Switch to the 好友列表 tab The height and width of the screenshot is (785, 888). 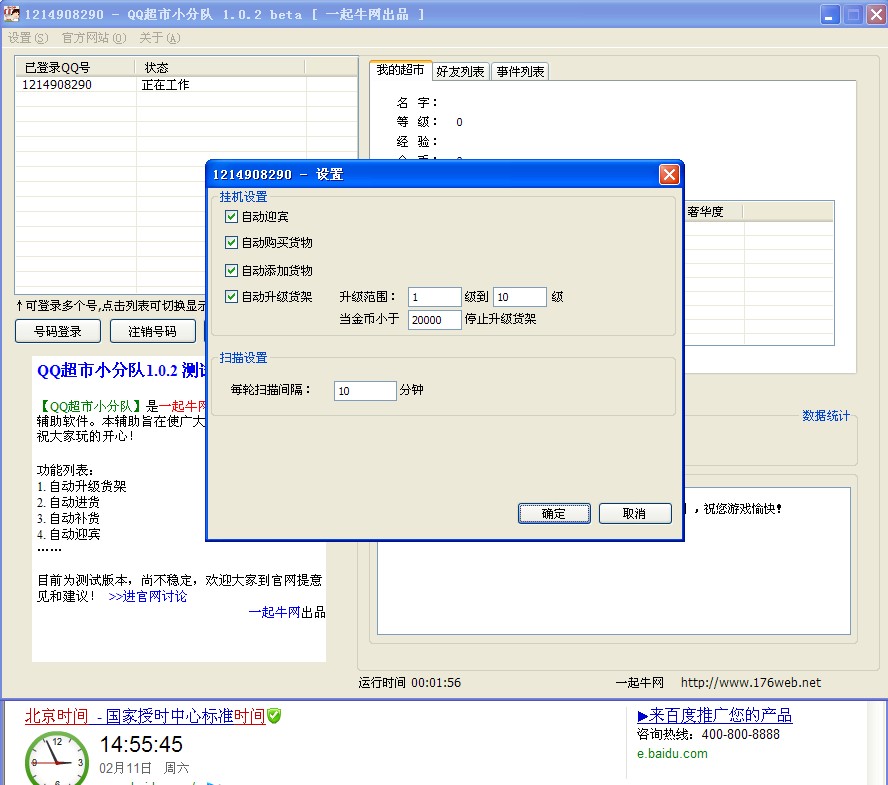click(460, 71)
